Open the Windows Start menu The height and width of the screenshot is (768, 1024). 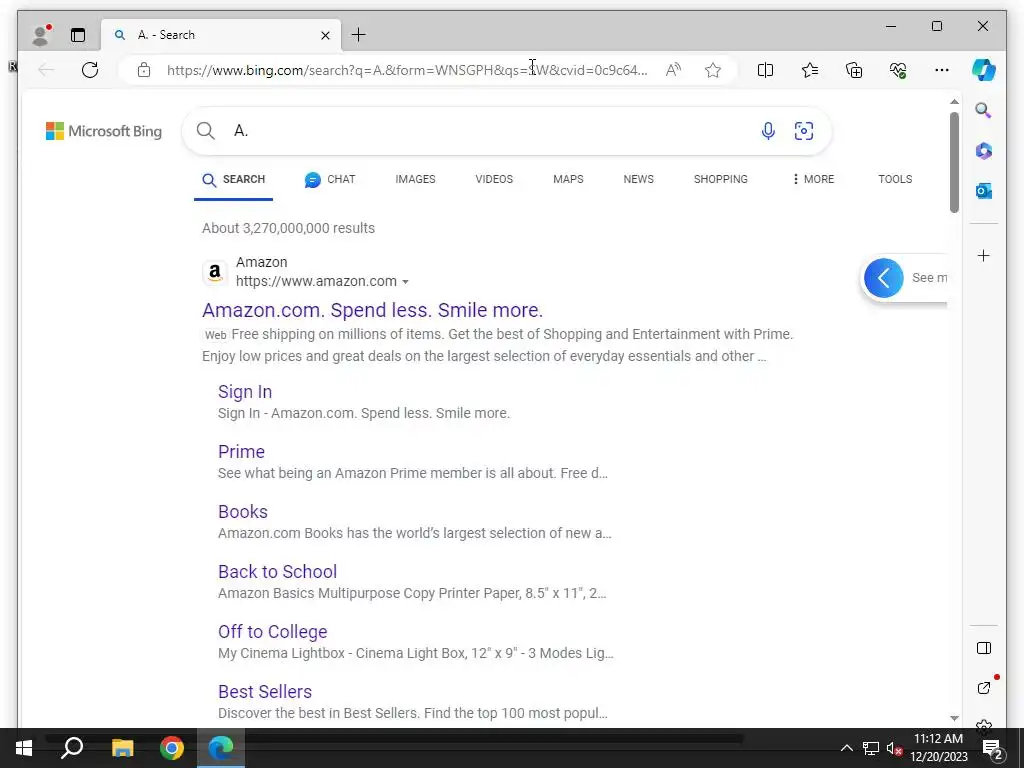pos(24,748)
